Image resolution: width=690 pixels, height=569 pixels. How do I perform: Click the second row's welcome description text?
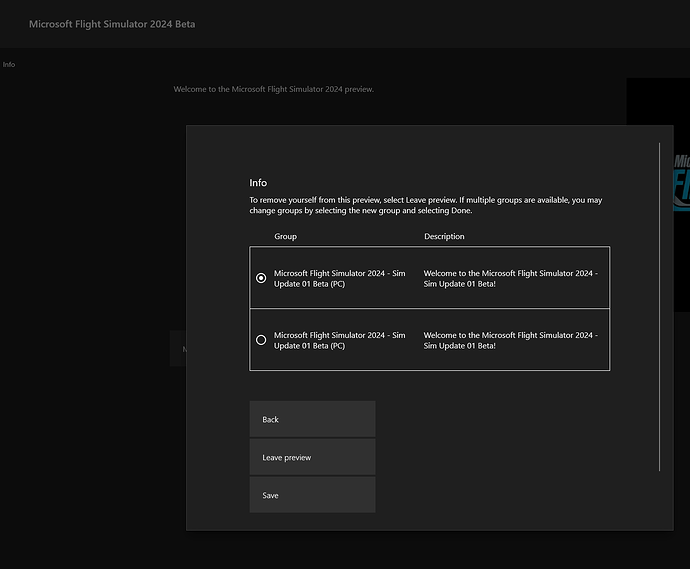point(510,340)
